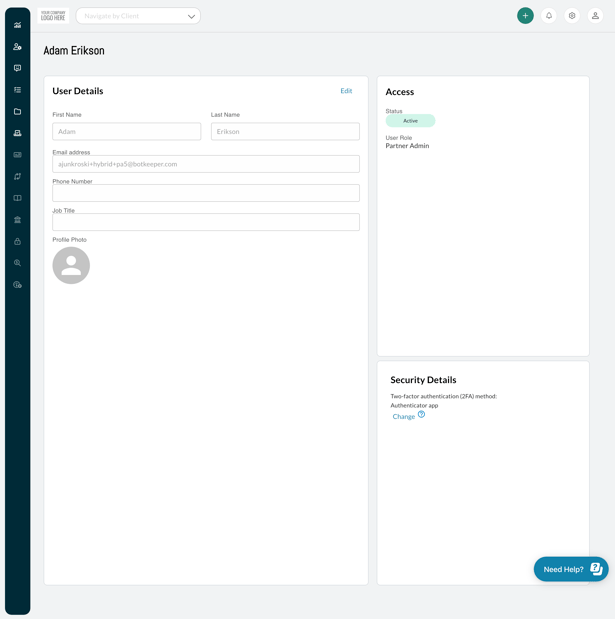
Task: Click the User Details heading
Action: (x=78, y=91)
